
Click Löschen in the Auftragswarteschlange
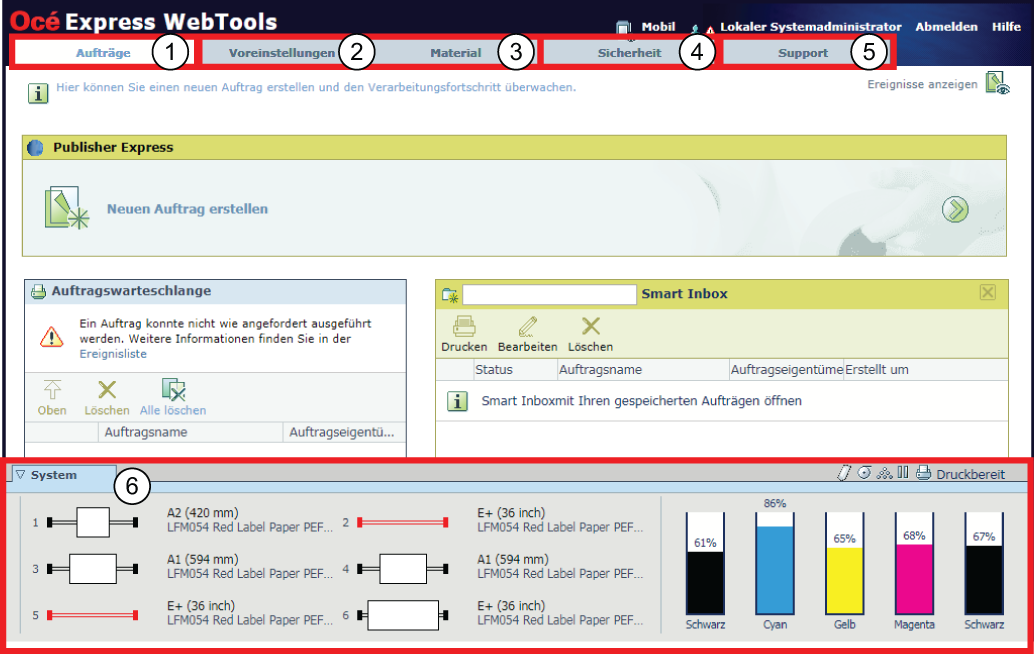107,398
